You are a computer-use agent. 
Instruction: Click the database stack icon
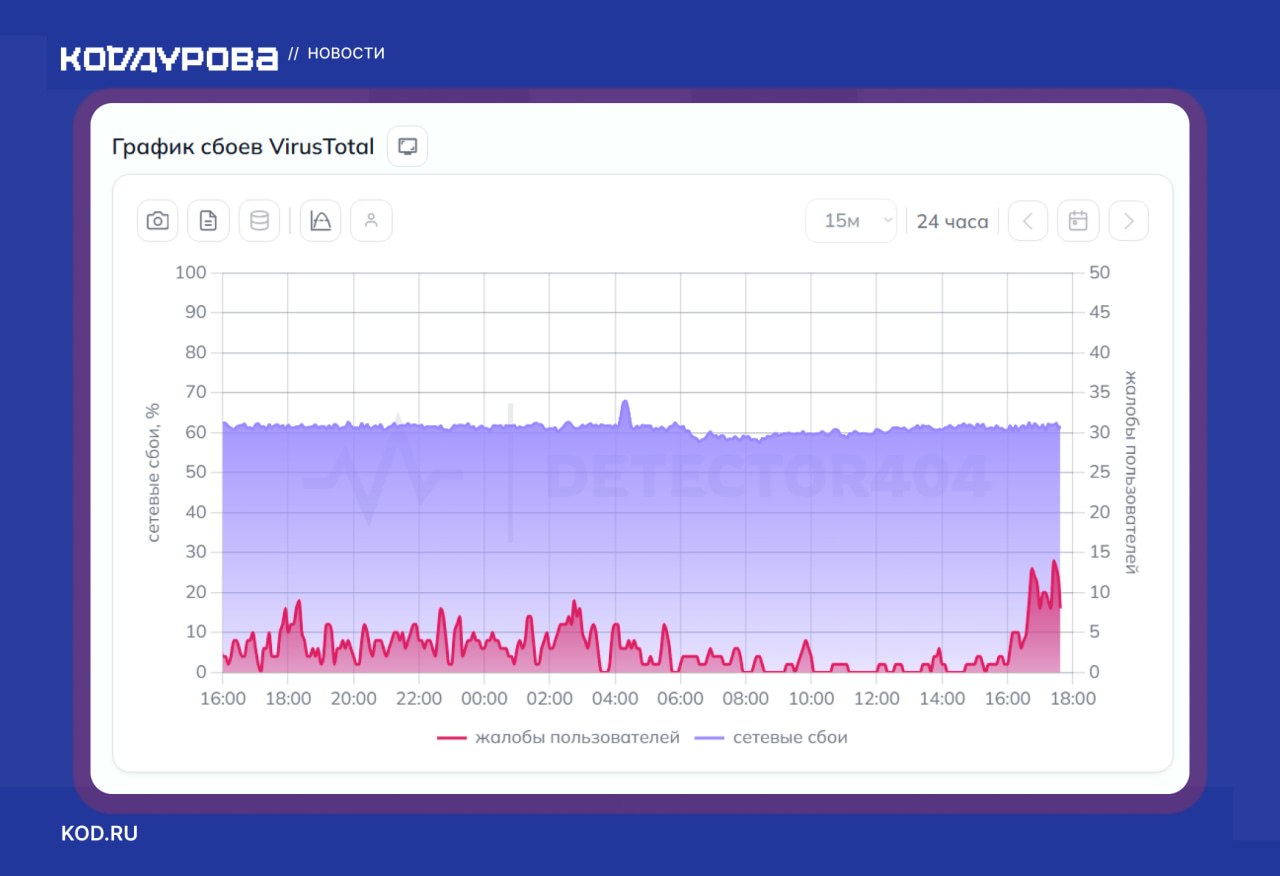click(259, 221)
